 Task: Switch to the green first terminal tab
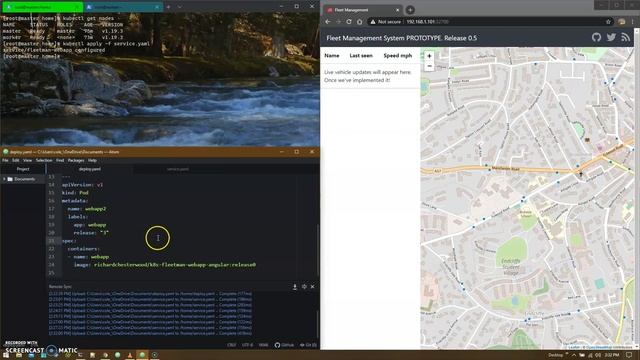42,7
